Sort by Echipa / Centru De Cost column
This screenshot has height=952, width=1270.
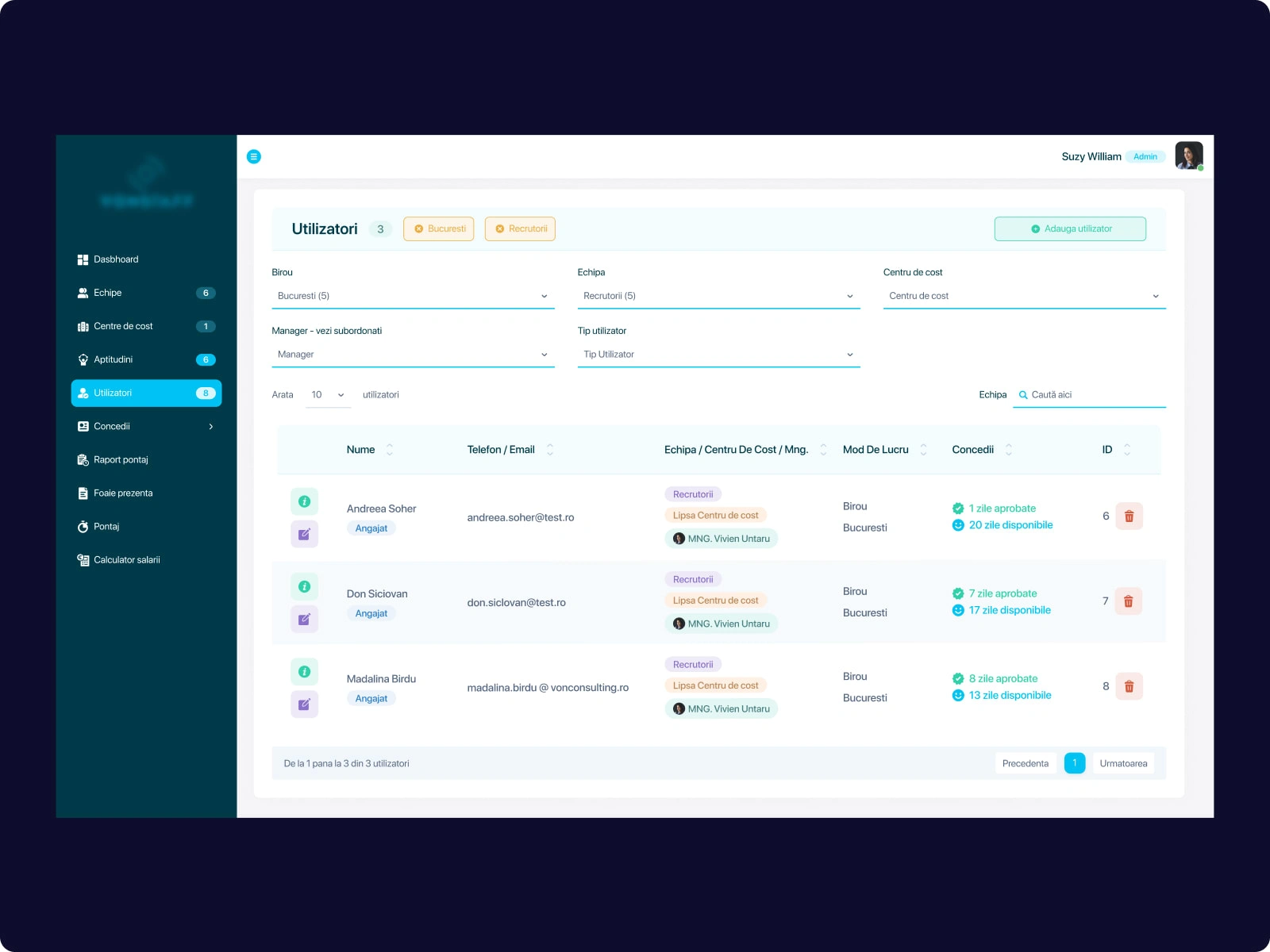[823, 450]
